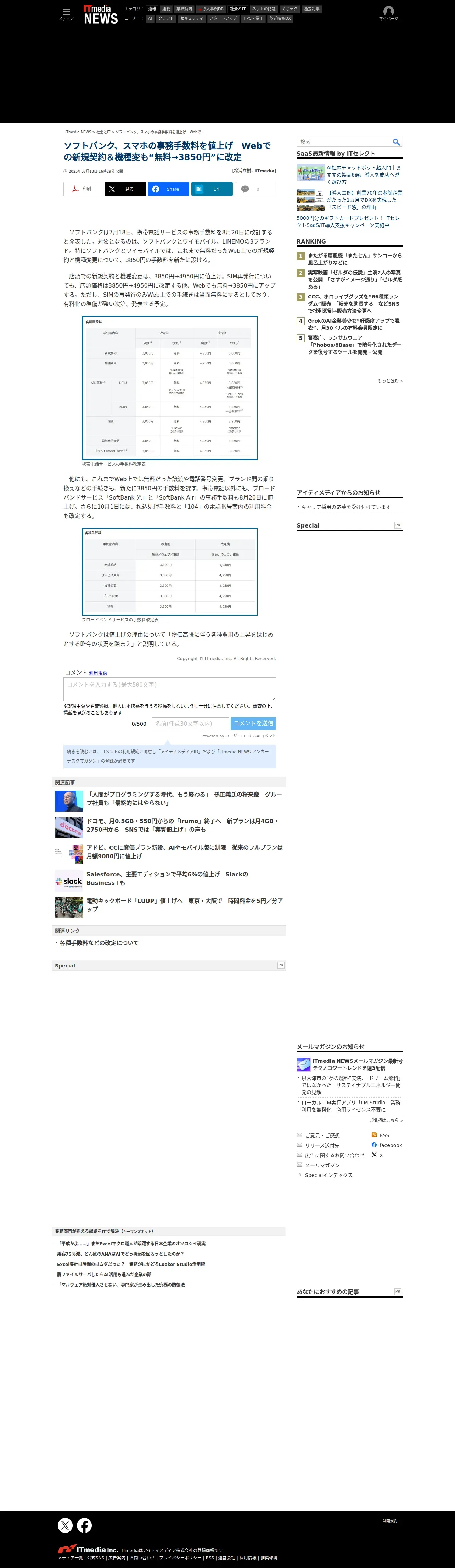Image resolution: width=455 pixels, height=1568 pixels.
Task: Open the セキュリティ corner link
Action: [x=192, y=18]
